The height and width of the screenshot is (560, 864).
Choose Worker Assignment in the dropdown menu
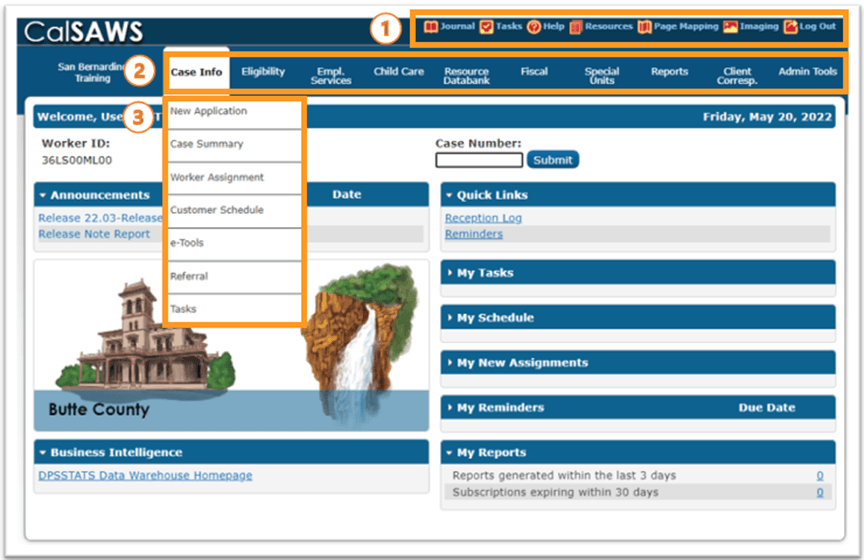(x=217, y=178)
